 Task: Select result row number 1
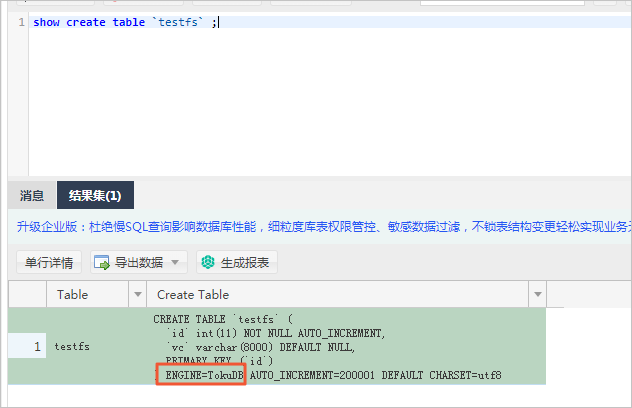click(x=27, y=346)
